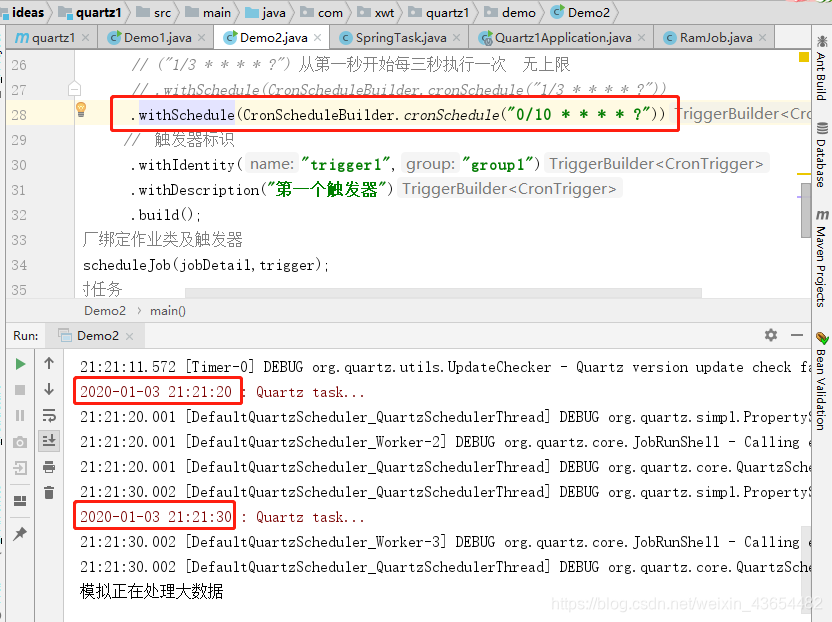Close the Demo2 run tab
The width and height of the screenshot is (832, 622).
pyautogui.click(x=129, y=336)
